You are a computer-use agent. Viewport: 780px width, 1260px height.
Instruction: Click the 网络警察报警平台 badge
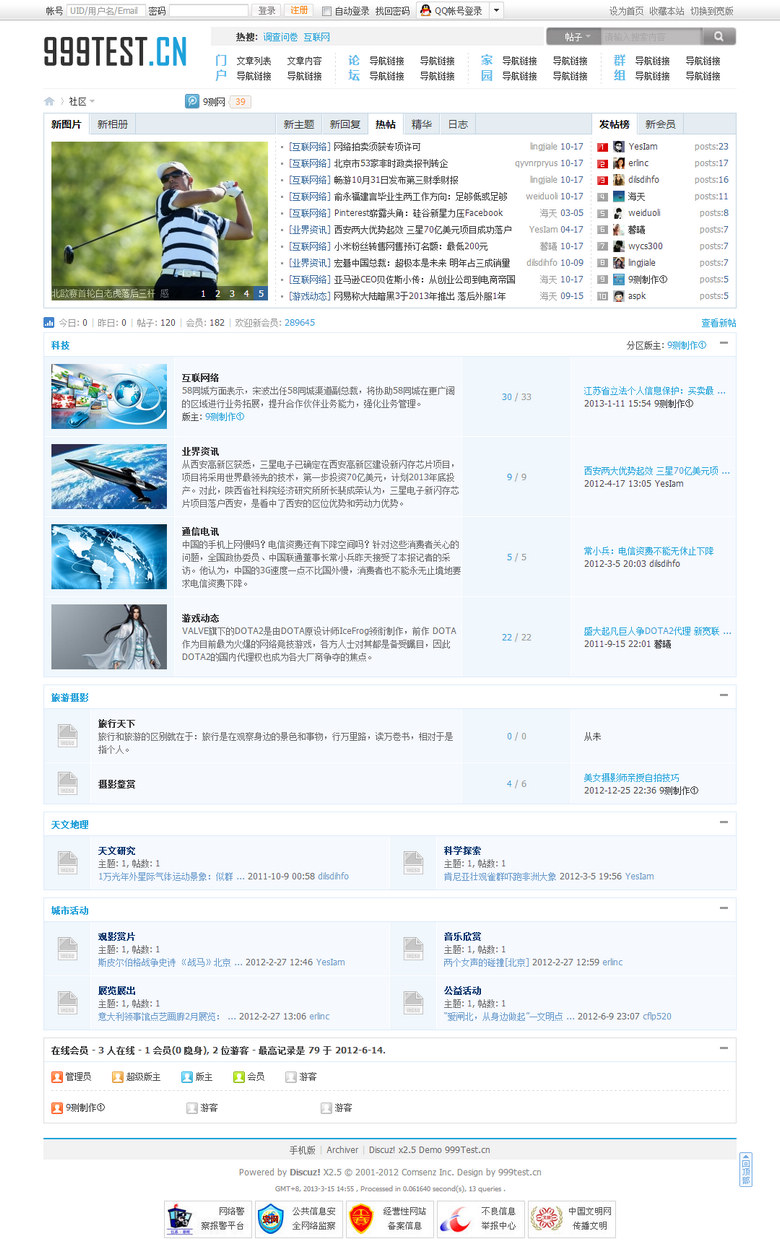pyautogui.click(x=207, y=1218)
